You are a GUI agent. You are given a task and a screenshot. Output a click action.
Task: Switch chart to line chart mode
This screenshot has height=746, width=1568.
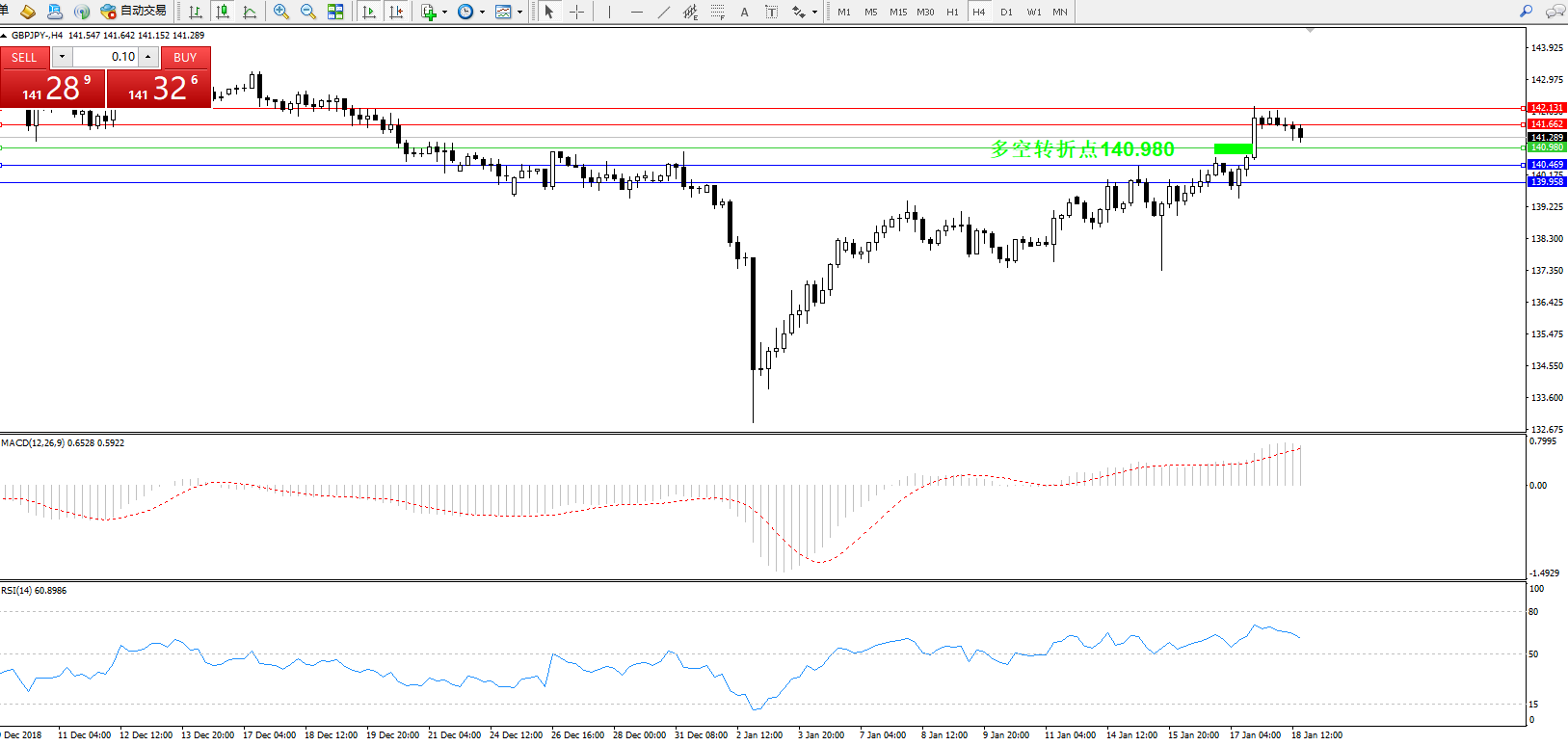click(250, 12)
